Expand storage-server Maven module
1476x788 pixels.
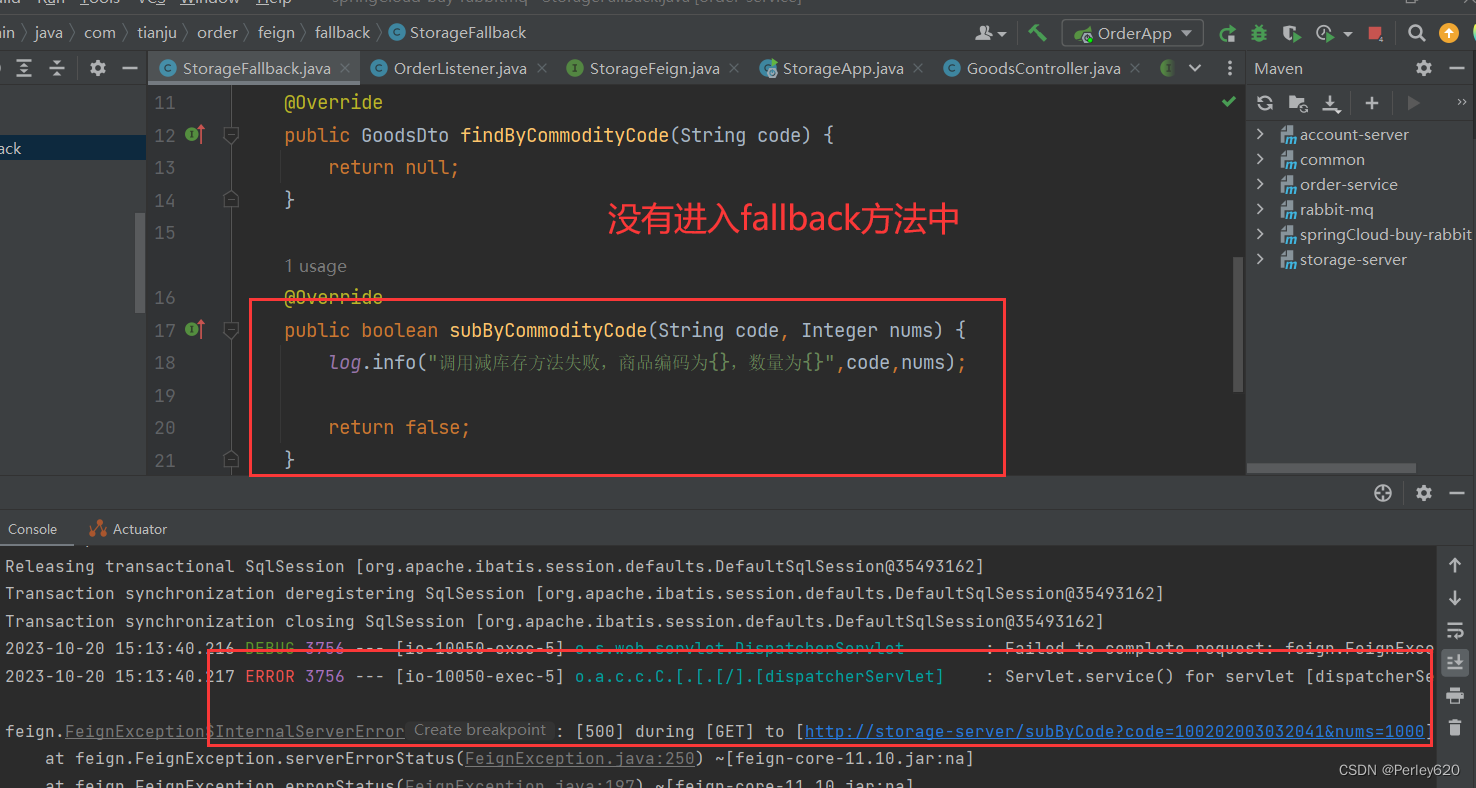coord(1261,259)
